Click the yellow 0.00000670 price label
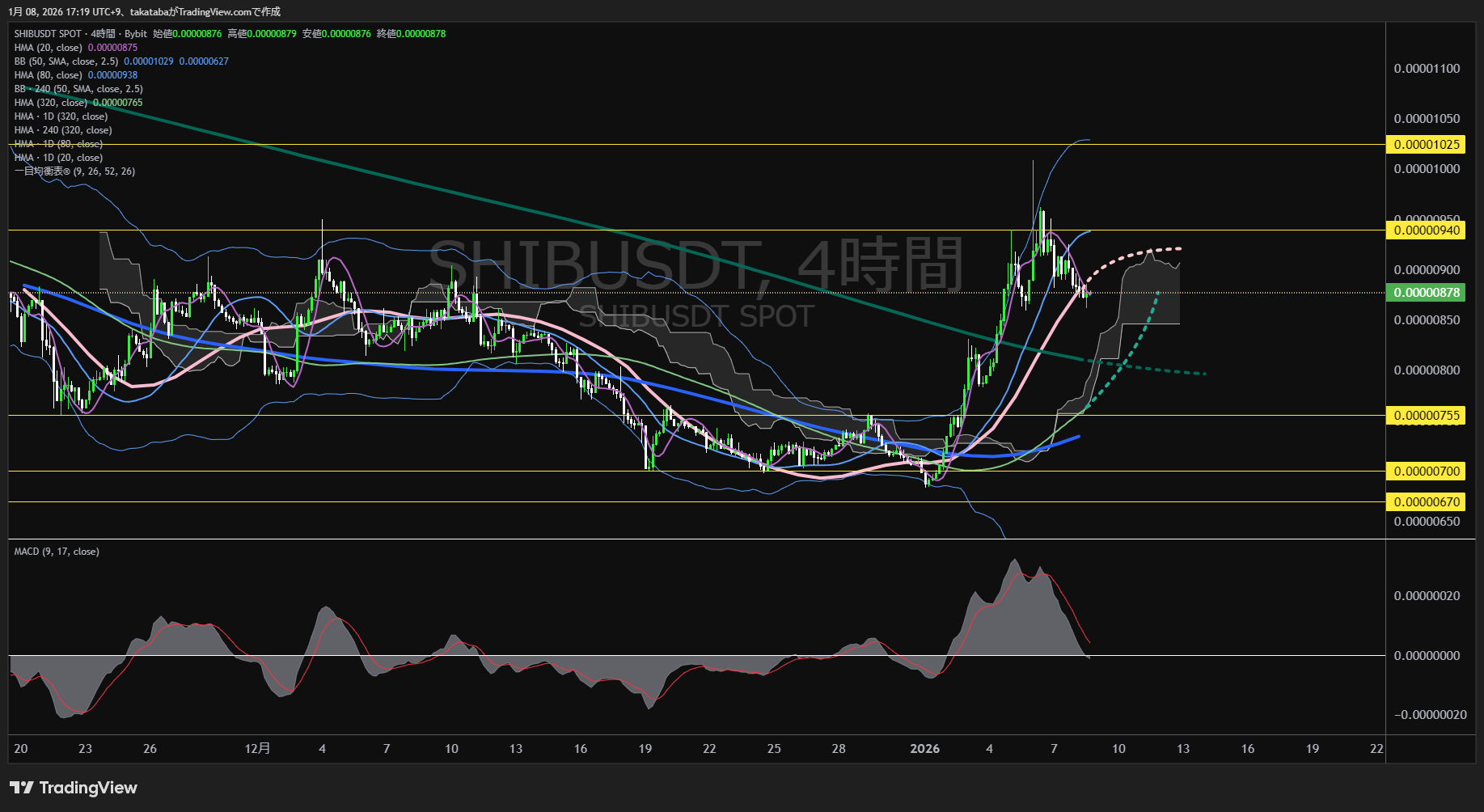The height and width of the screenshot is (812, 1484). pyautogui.click(x=1427, y=501)
